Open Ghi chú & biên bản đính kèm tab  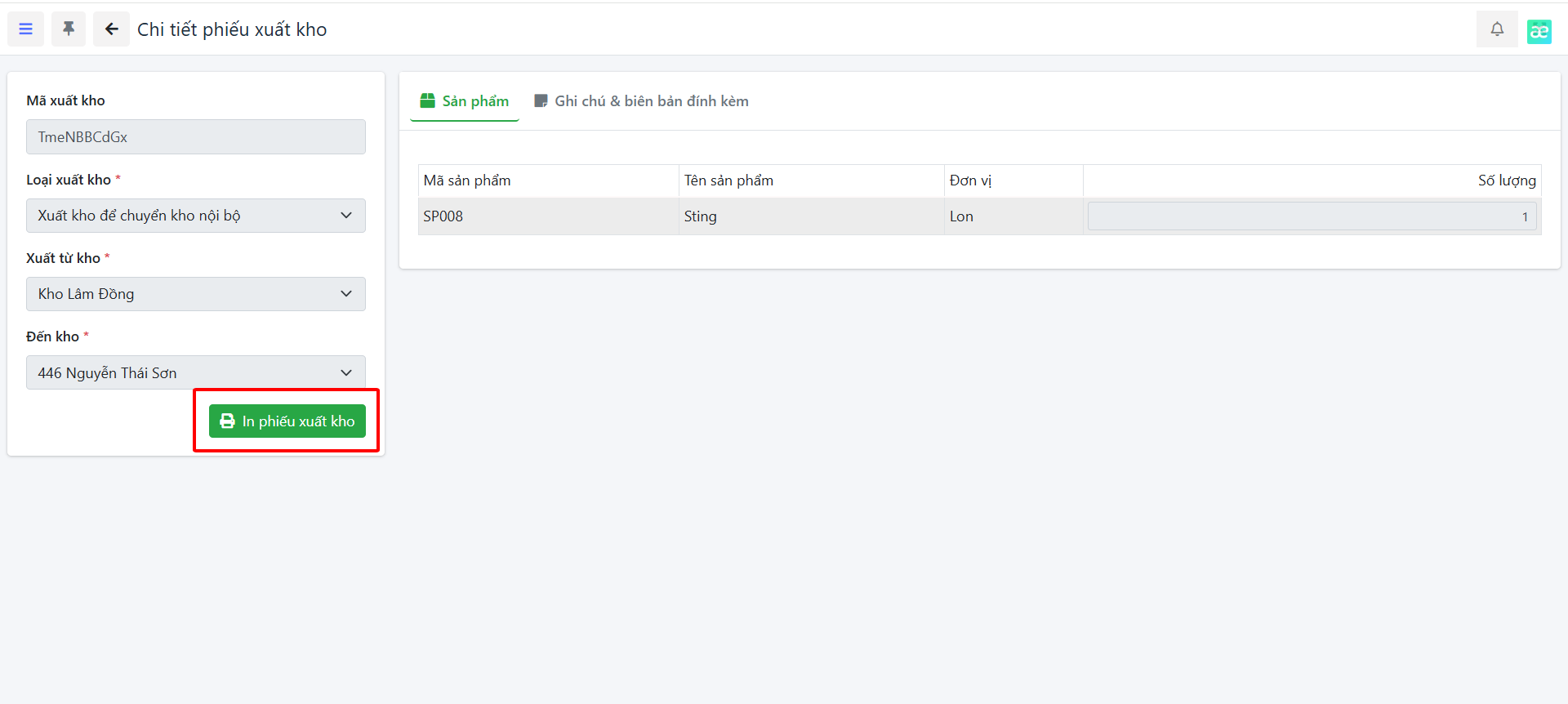641,101
